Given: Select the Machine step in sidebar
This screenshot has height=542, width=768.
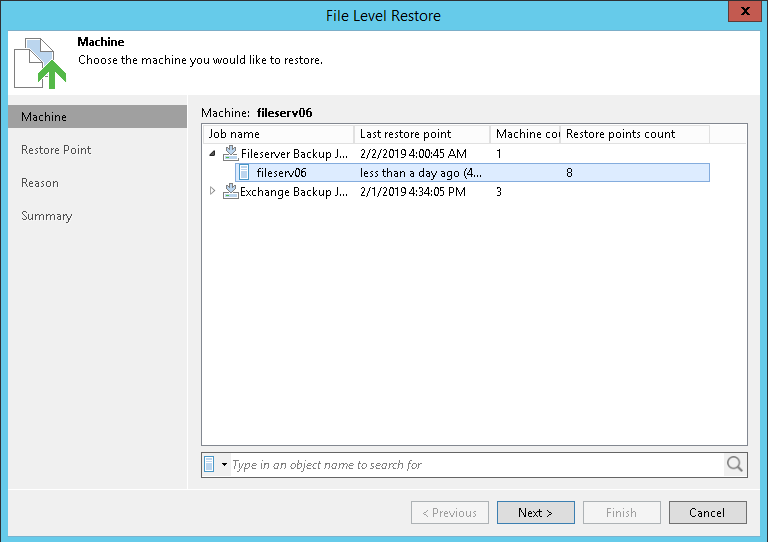Looking at the screenshot, I should click(x=44, y=117).
